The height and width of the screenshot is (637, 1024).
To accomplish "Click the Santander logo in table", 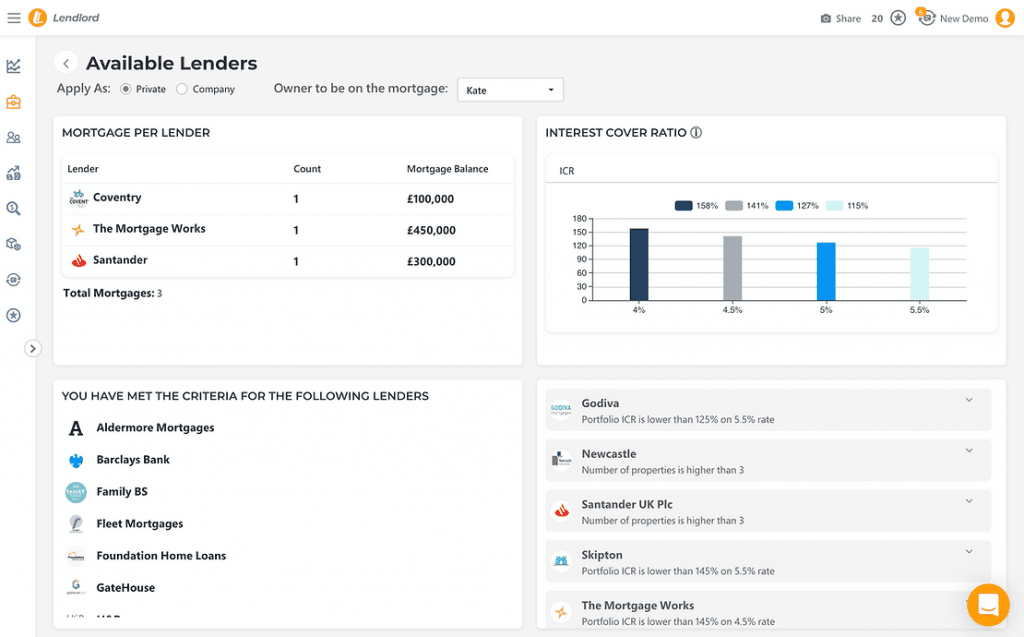I will [x=78, y=261].
